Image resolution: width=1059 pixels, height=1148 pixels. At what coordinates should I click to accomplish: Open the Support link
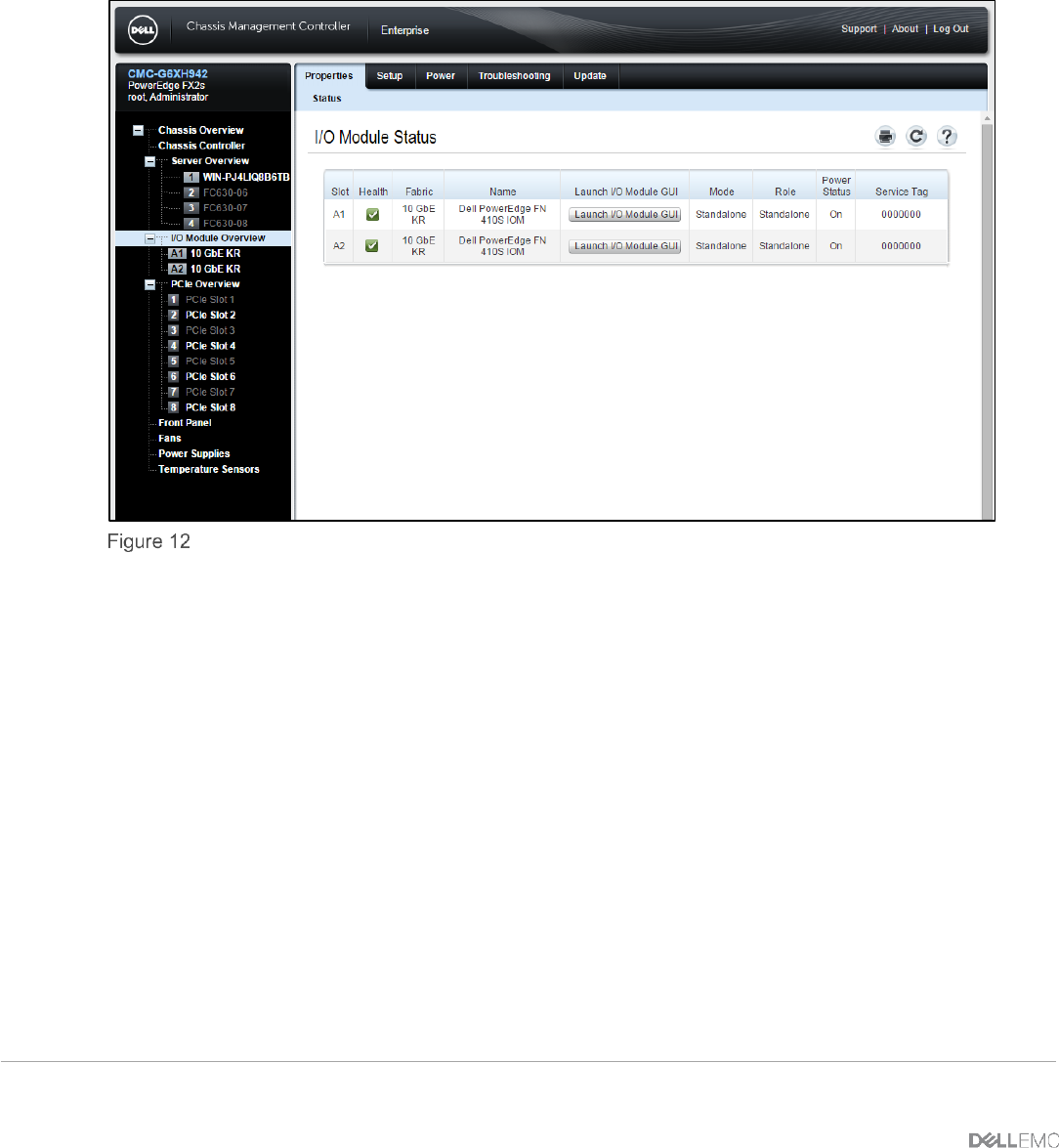[859, 28]
